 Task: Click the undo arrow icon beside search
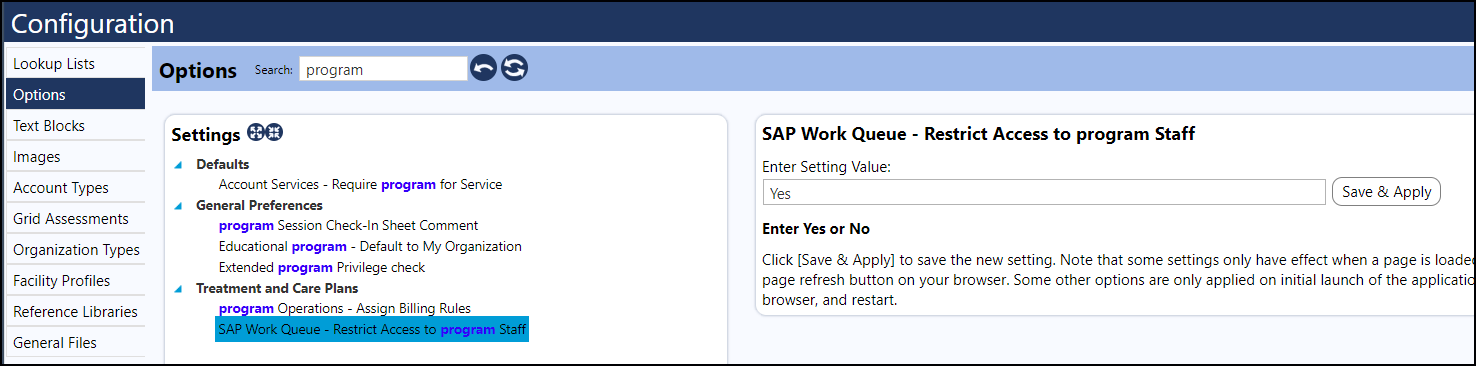[x=483, y=69]
